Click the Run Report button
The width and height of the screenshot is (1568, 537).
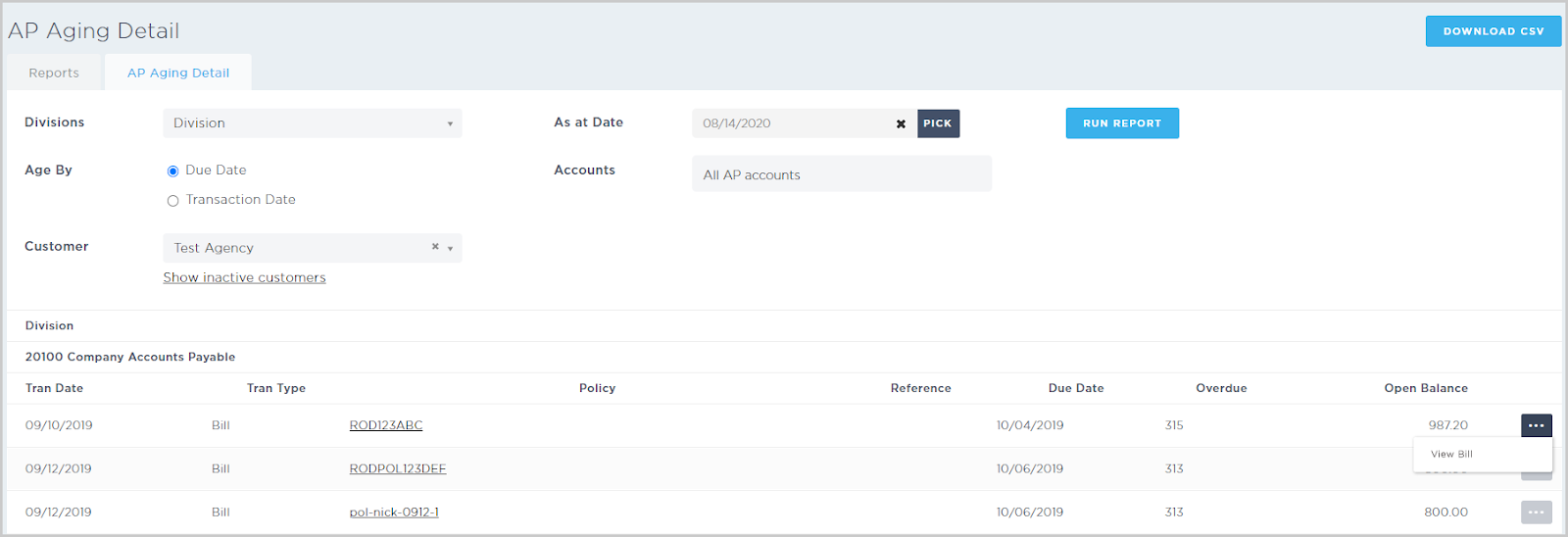pos(1121,123)
